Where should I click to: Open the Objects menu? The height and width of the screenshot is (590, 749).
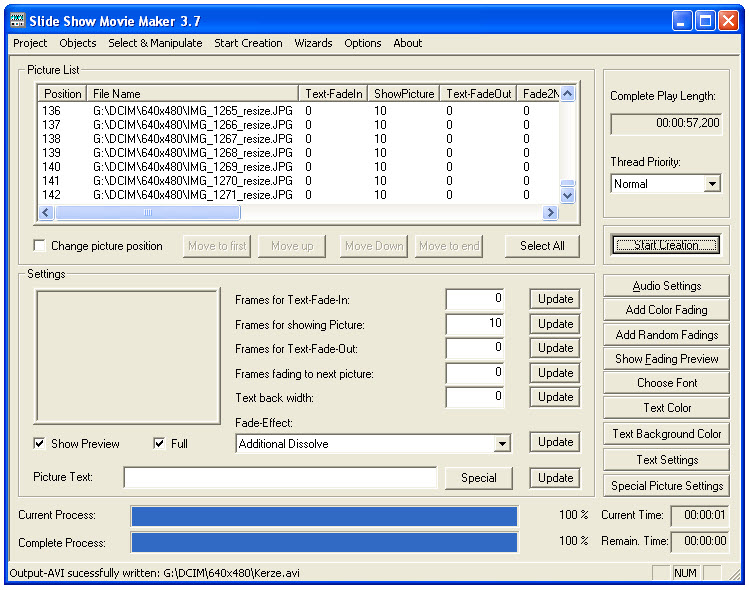[x=78, y=43]
